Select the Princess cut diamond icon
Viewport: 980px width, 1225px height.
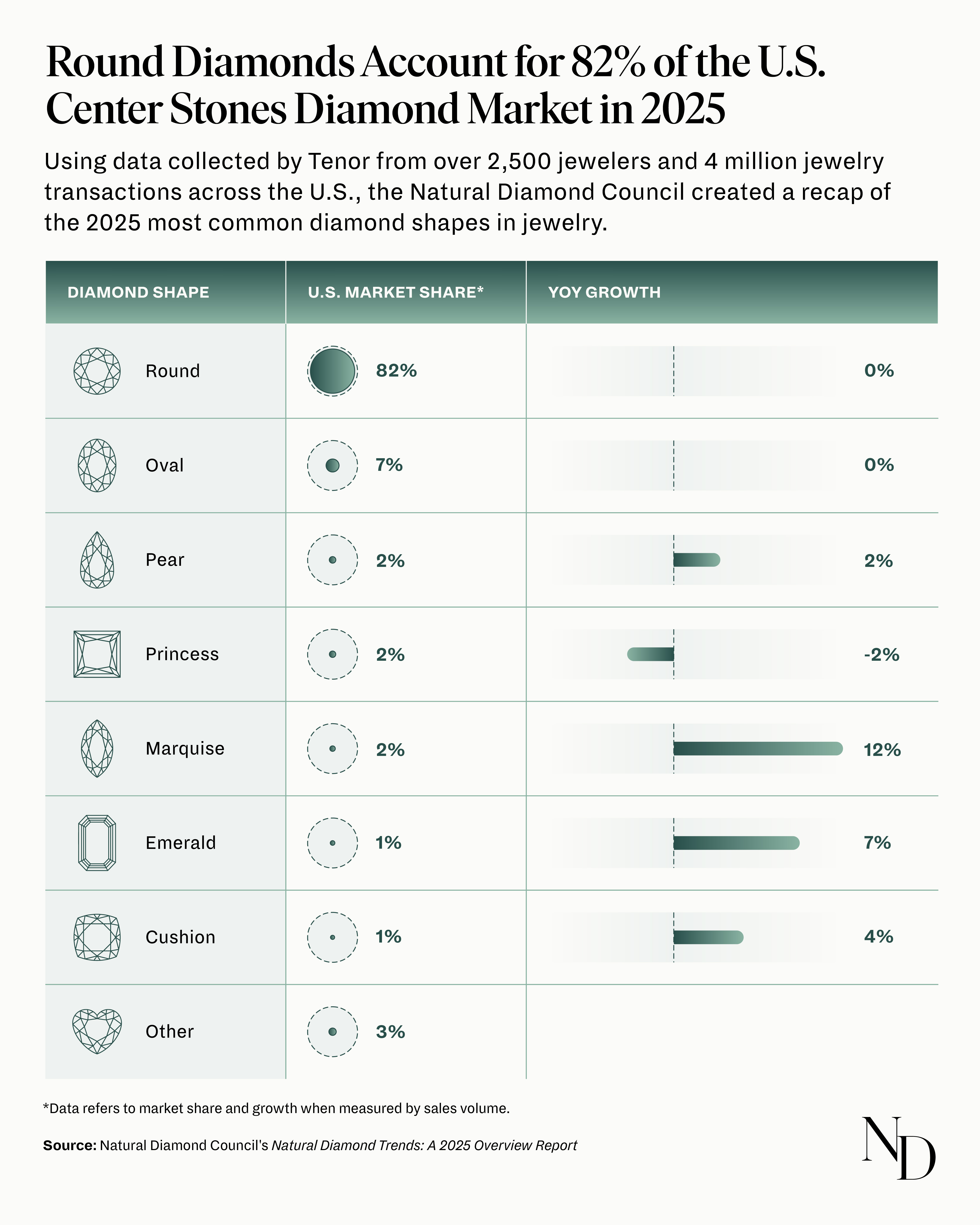coord(97,654)
